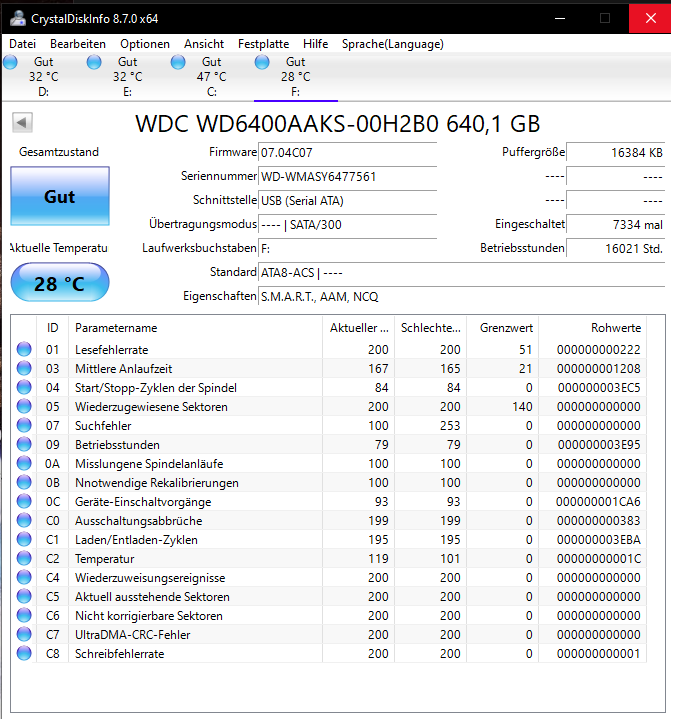Click status orb for Lesefehlerrate row
This screenshot has height=719, width=673.
tap(24, 349)
